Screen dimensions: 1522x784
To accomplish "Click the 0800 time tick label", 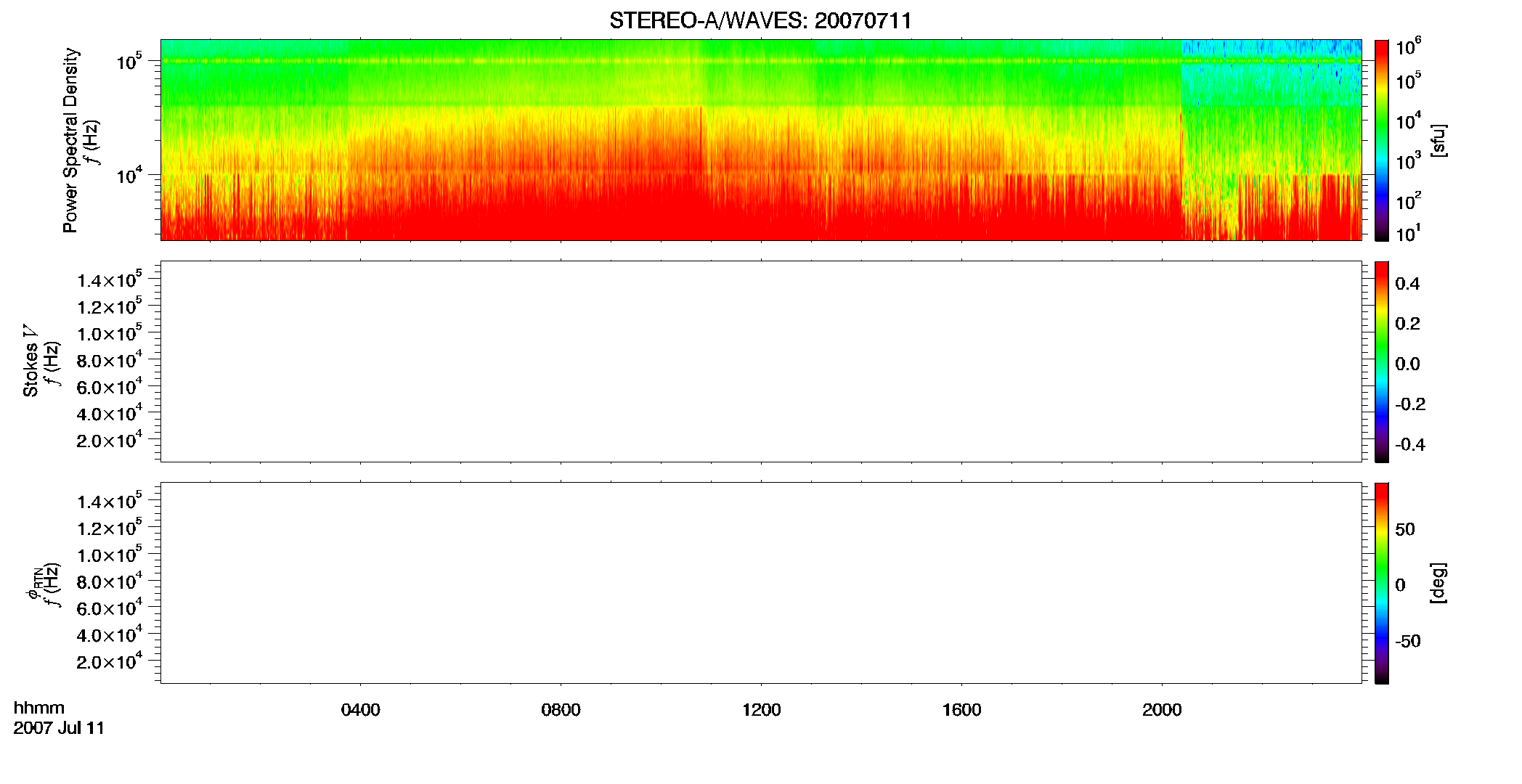I will 561,710.
